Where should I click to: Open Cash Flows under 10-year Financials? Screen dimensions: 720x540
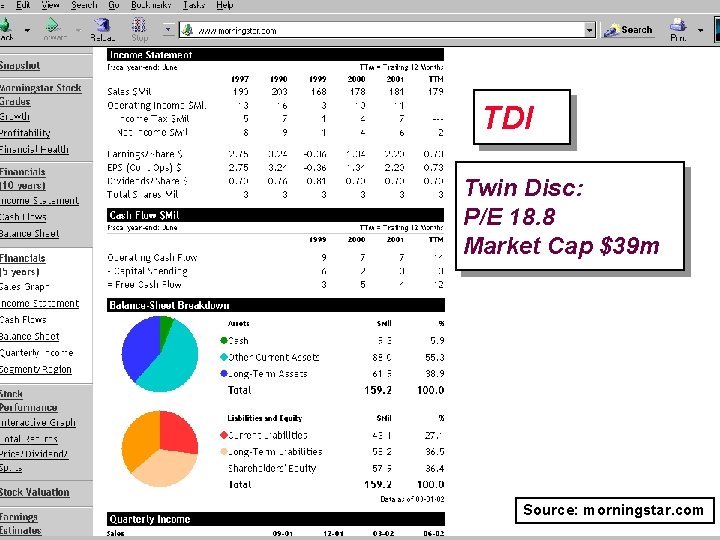pyautogui.click(x=23, y=217)
